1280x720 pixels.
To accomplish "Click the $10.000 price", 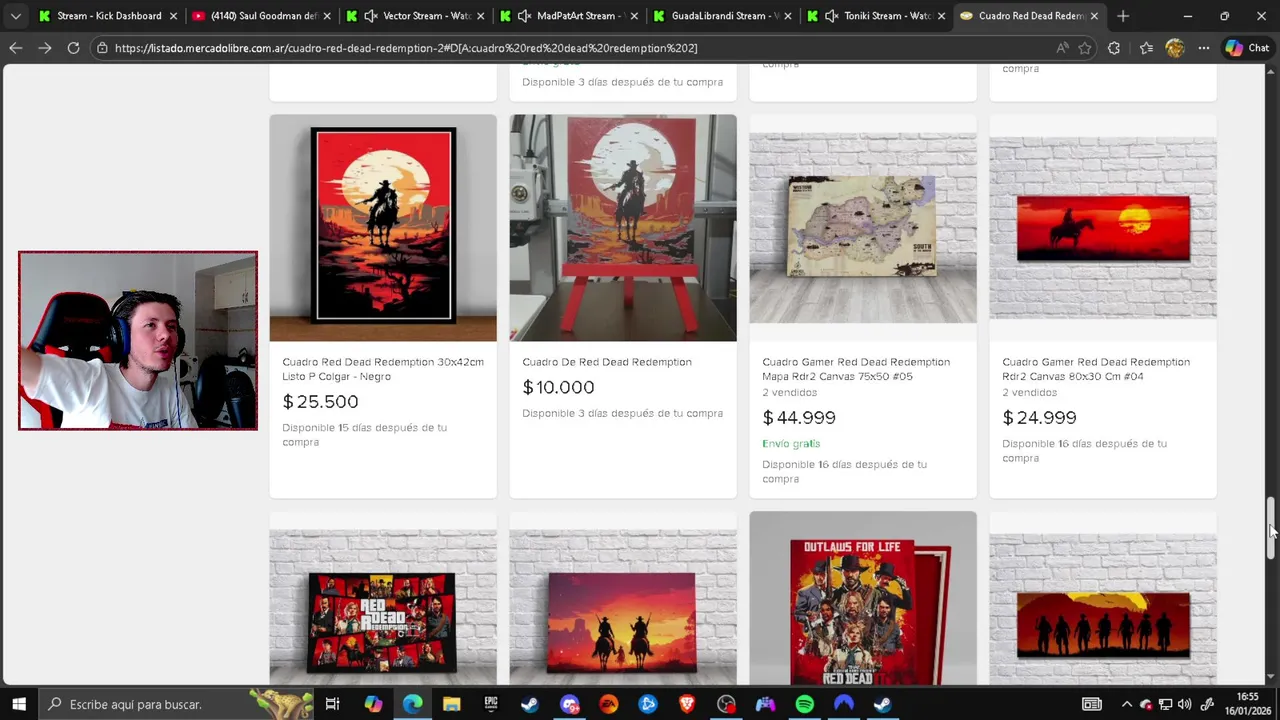I will click(558, 387).
